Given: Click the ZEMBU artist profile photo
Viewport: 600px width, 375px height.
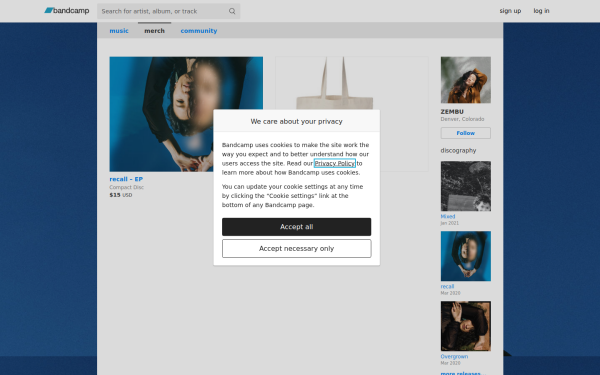Looking at the screenshot, I should coord(466,80).
